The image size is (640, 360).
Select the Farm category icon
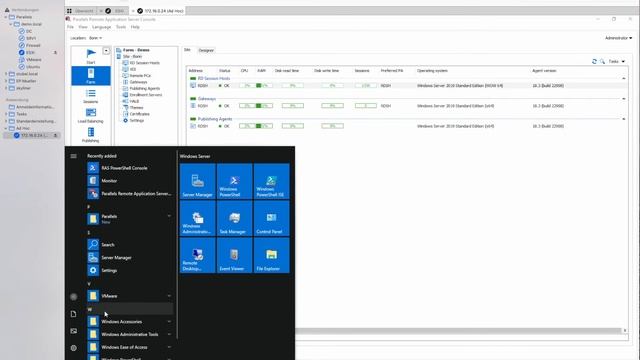91,76
